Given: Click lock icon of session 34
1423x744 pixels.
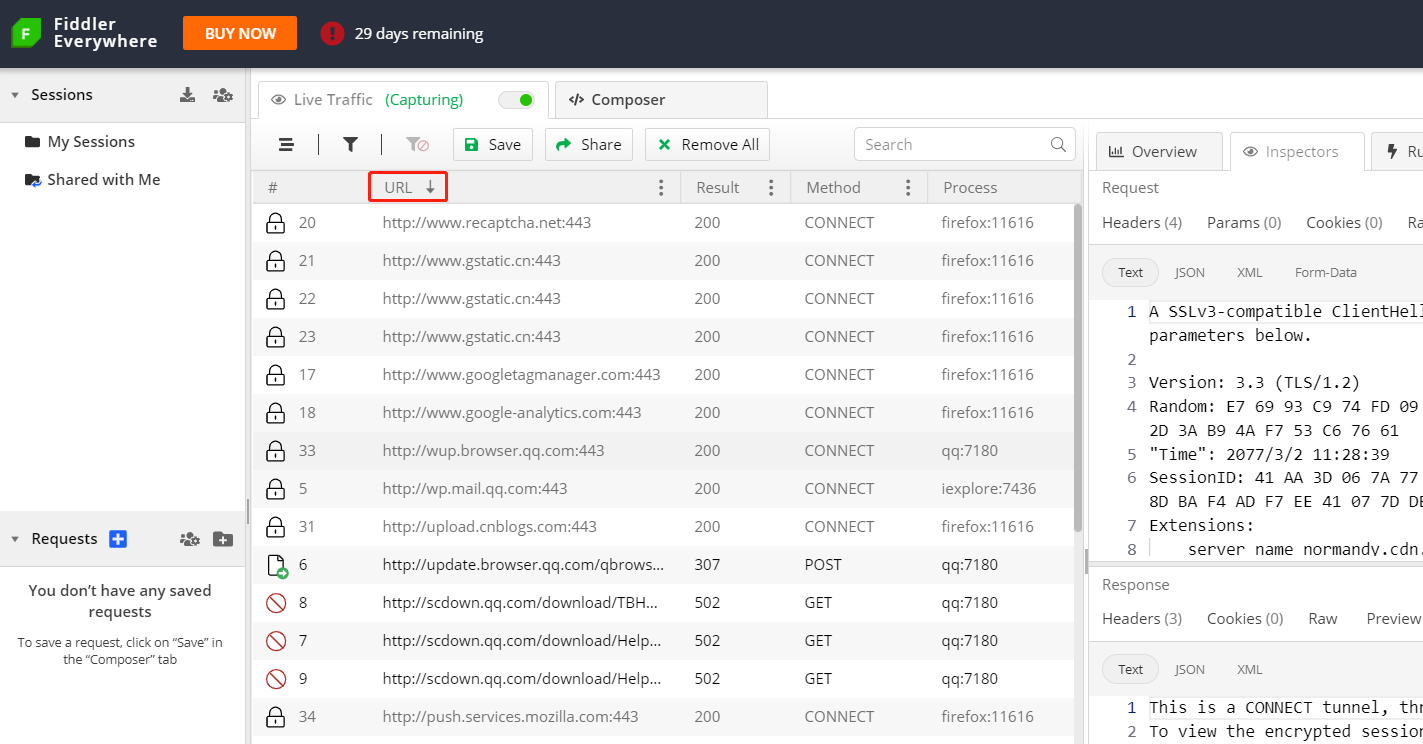Looking at the screenshot, I should click(275, 717).
